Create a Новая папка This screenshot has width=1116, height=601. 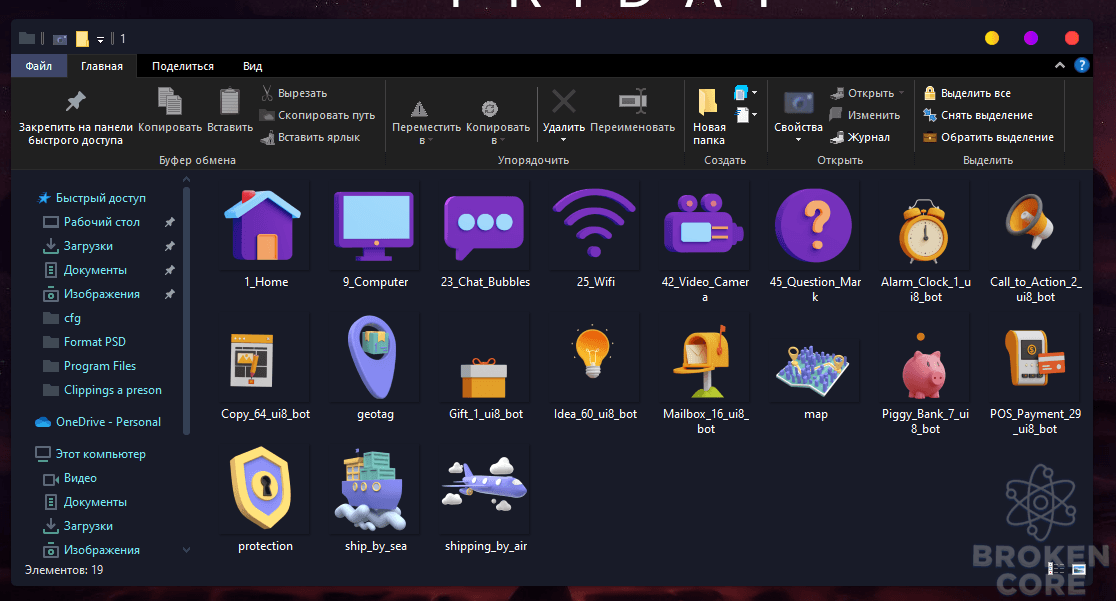[x=709, y=117]
